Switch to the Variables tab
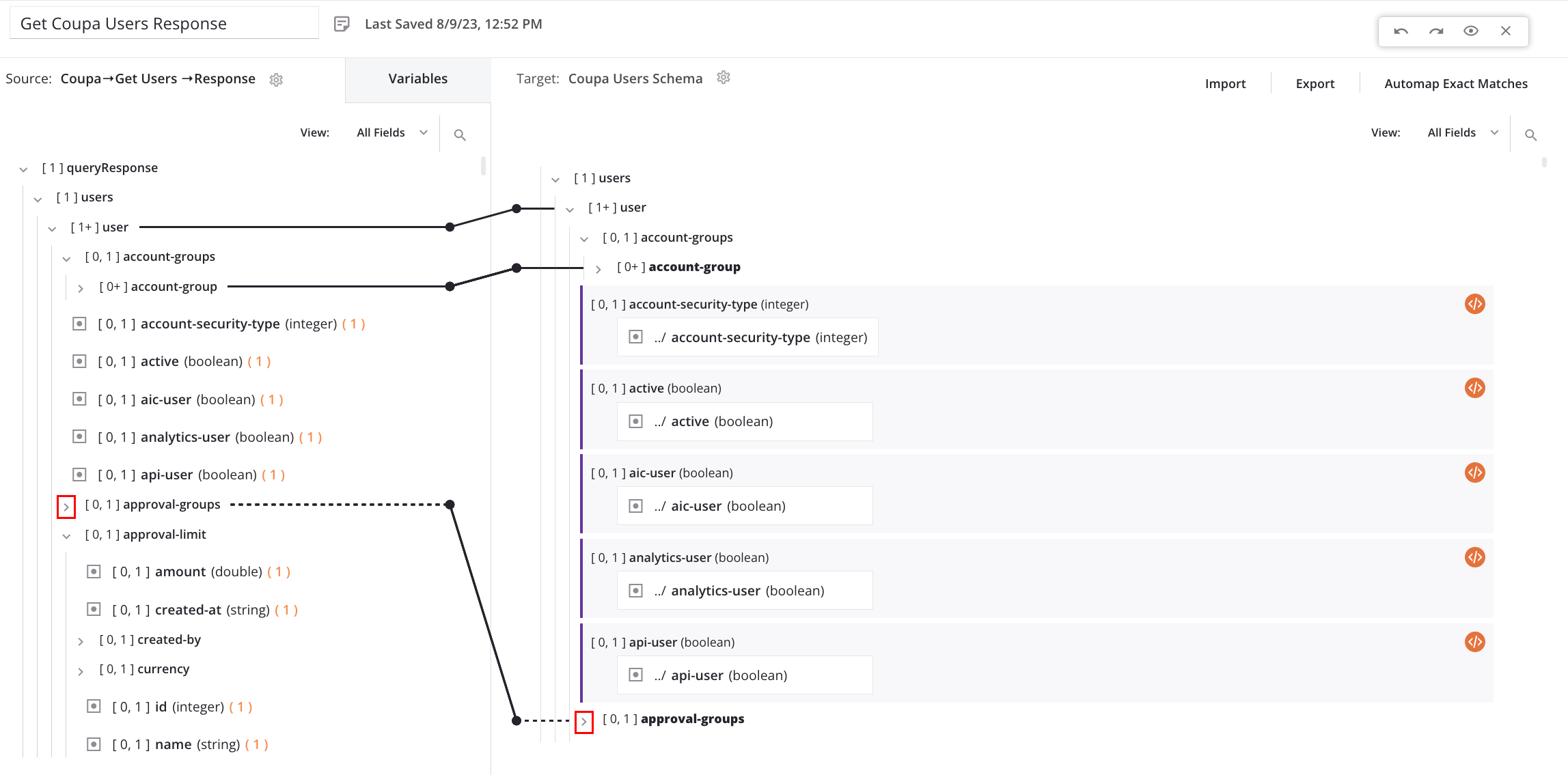Image resolution: width=1568 pixels, height=775 pixels. [417, 79]
